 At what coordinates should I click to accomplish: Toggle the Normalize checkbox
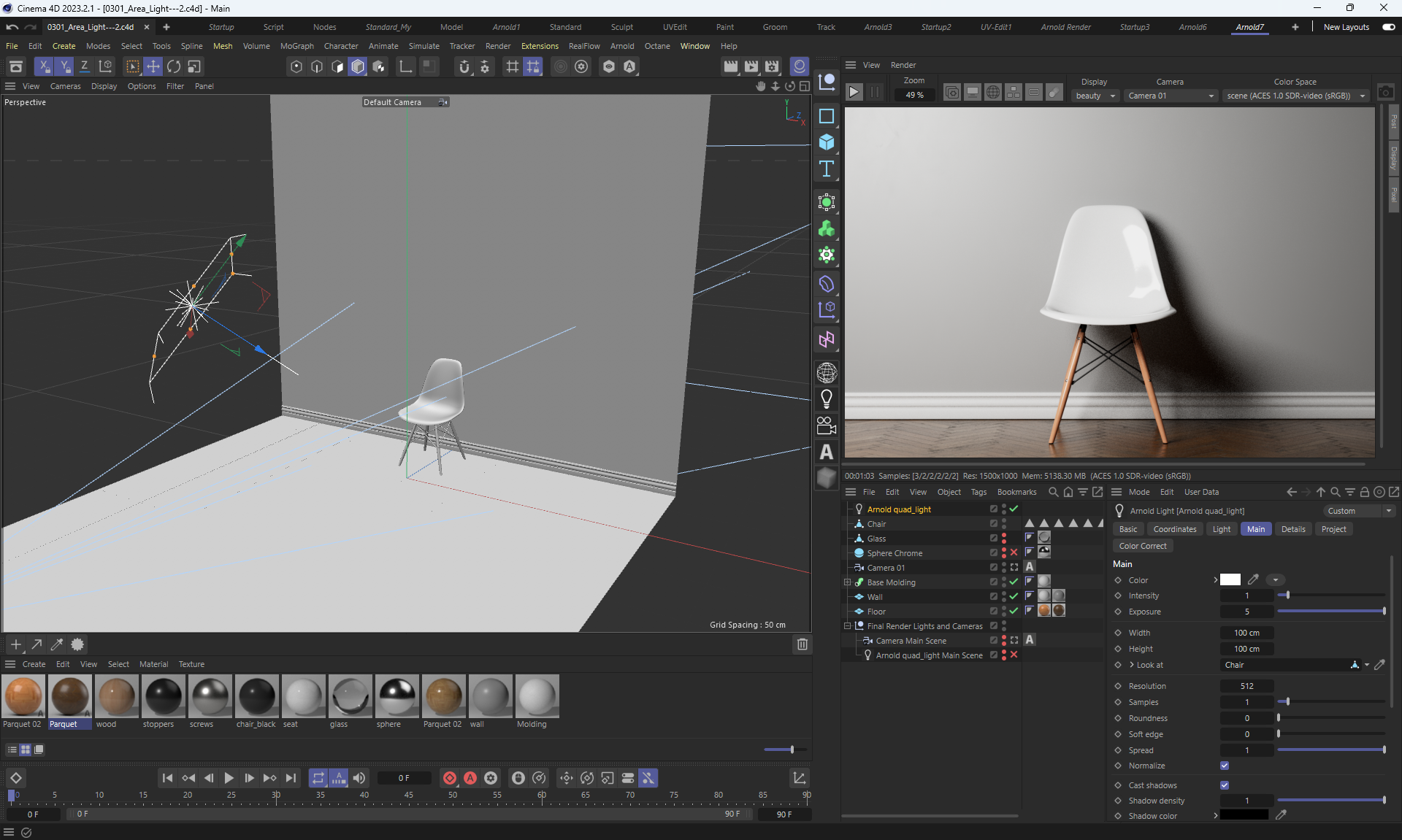1225,766
